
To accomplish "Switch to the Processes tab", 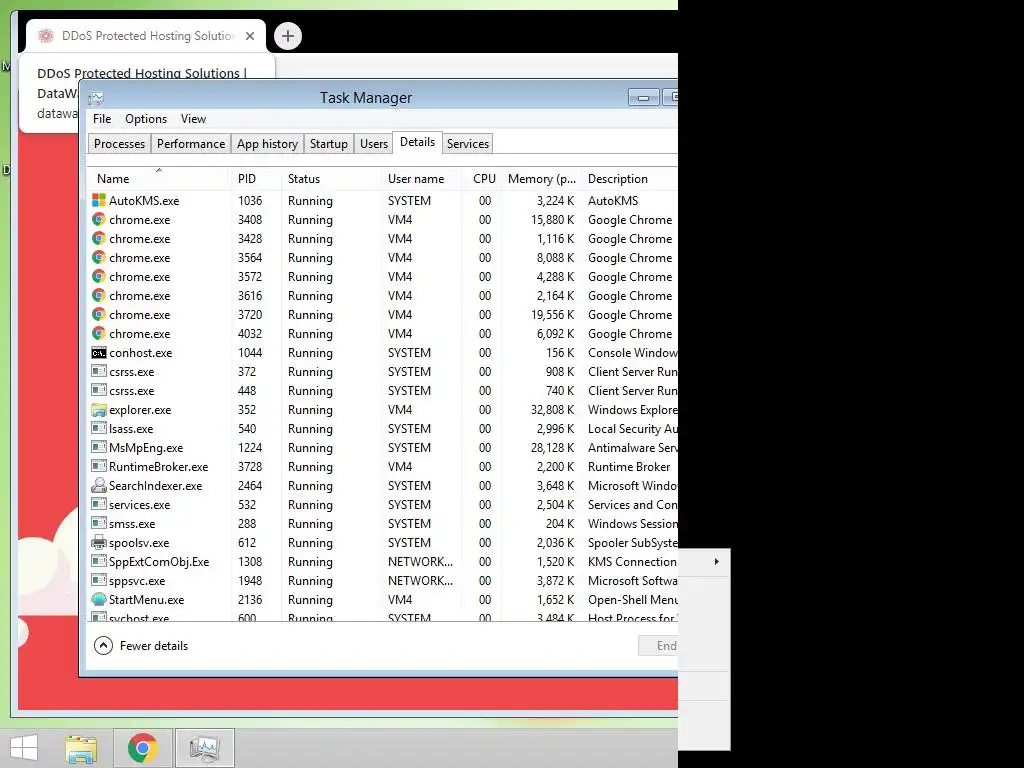I will pos(120,144).
